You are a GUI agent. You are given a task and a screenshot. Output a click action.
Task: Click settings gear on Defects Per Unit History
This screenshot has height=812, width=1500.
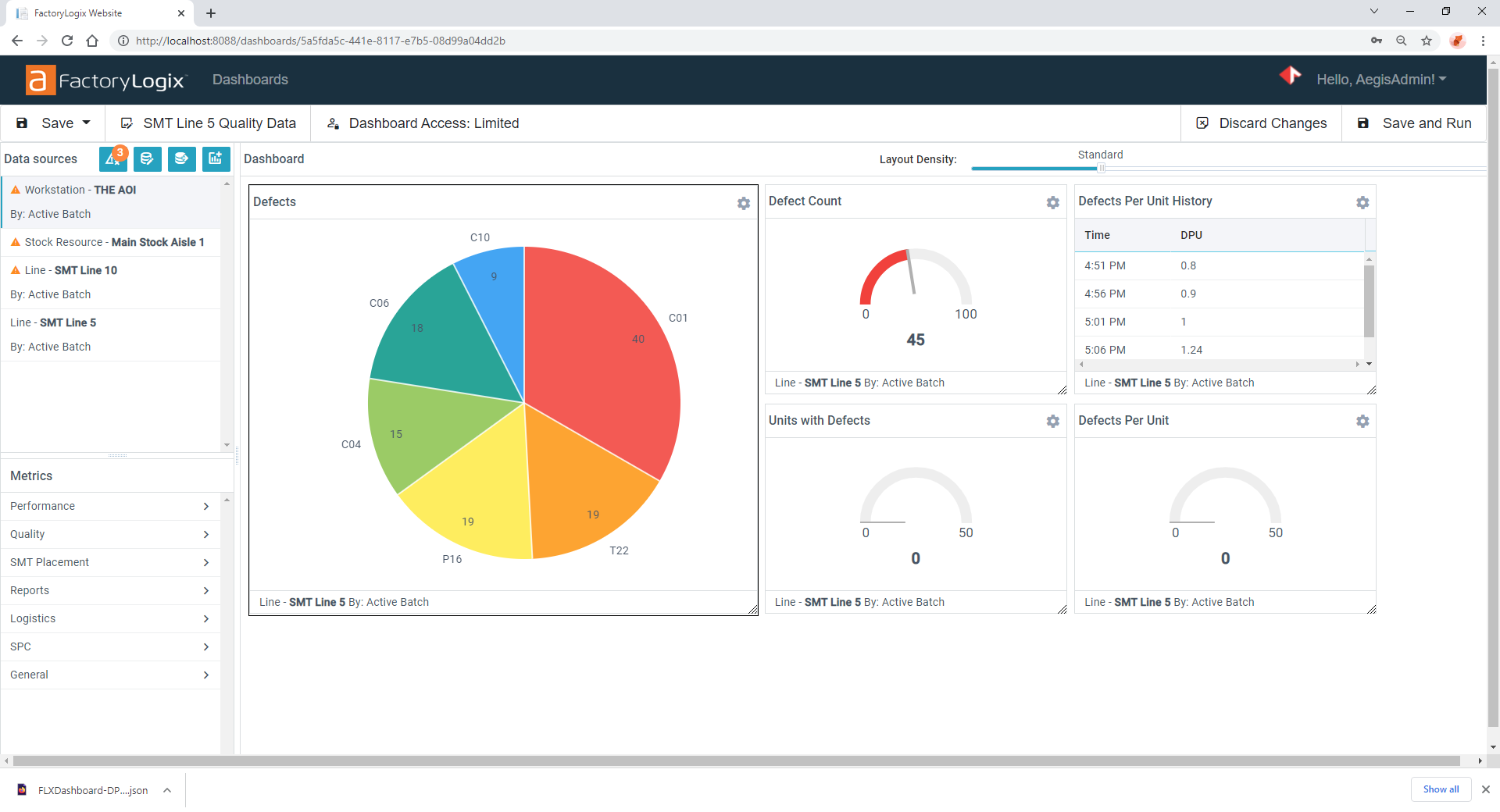(x=1362, y=202)
